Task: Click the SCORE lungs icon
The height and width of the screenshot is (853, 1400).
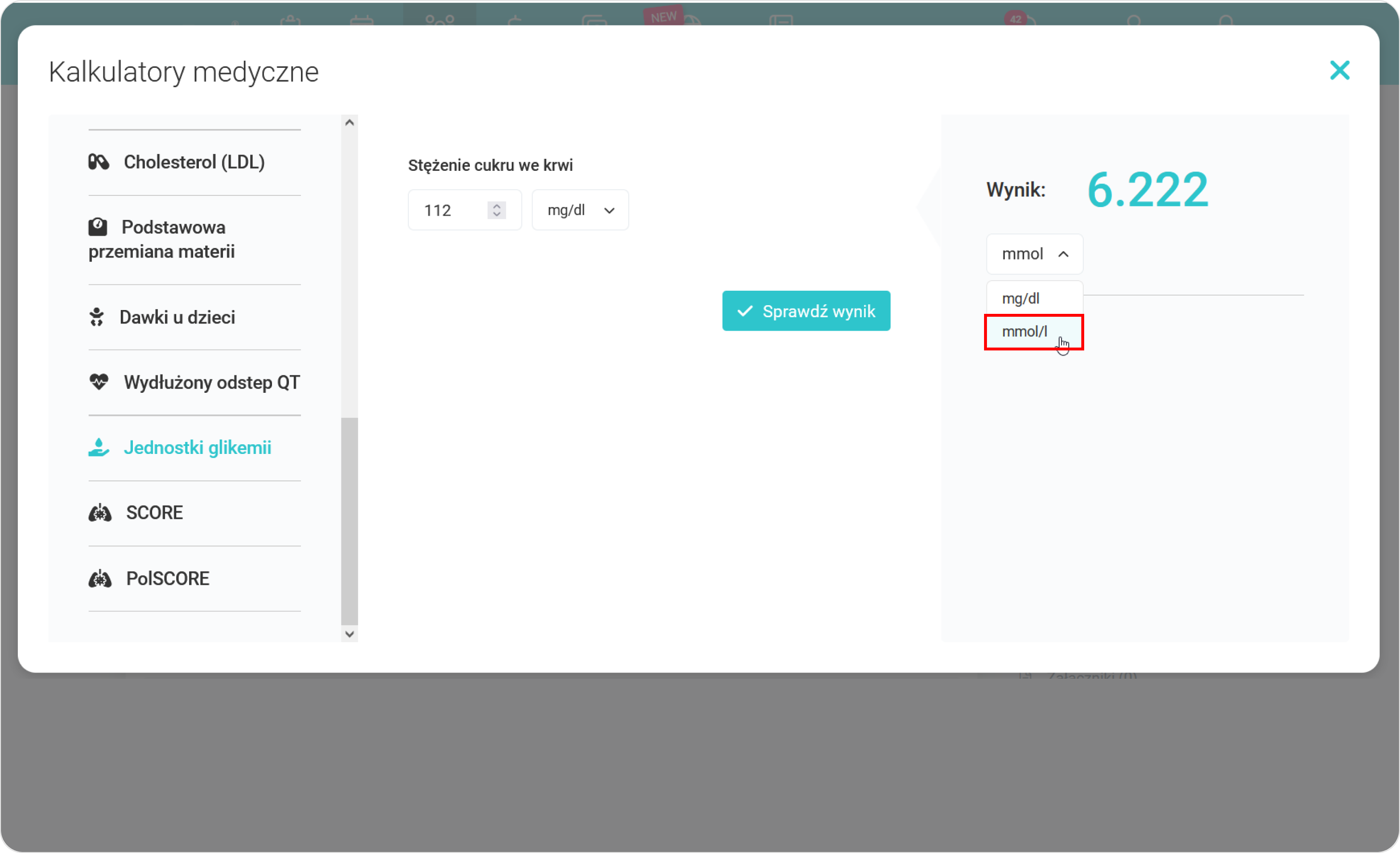Action: point(100,513)
